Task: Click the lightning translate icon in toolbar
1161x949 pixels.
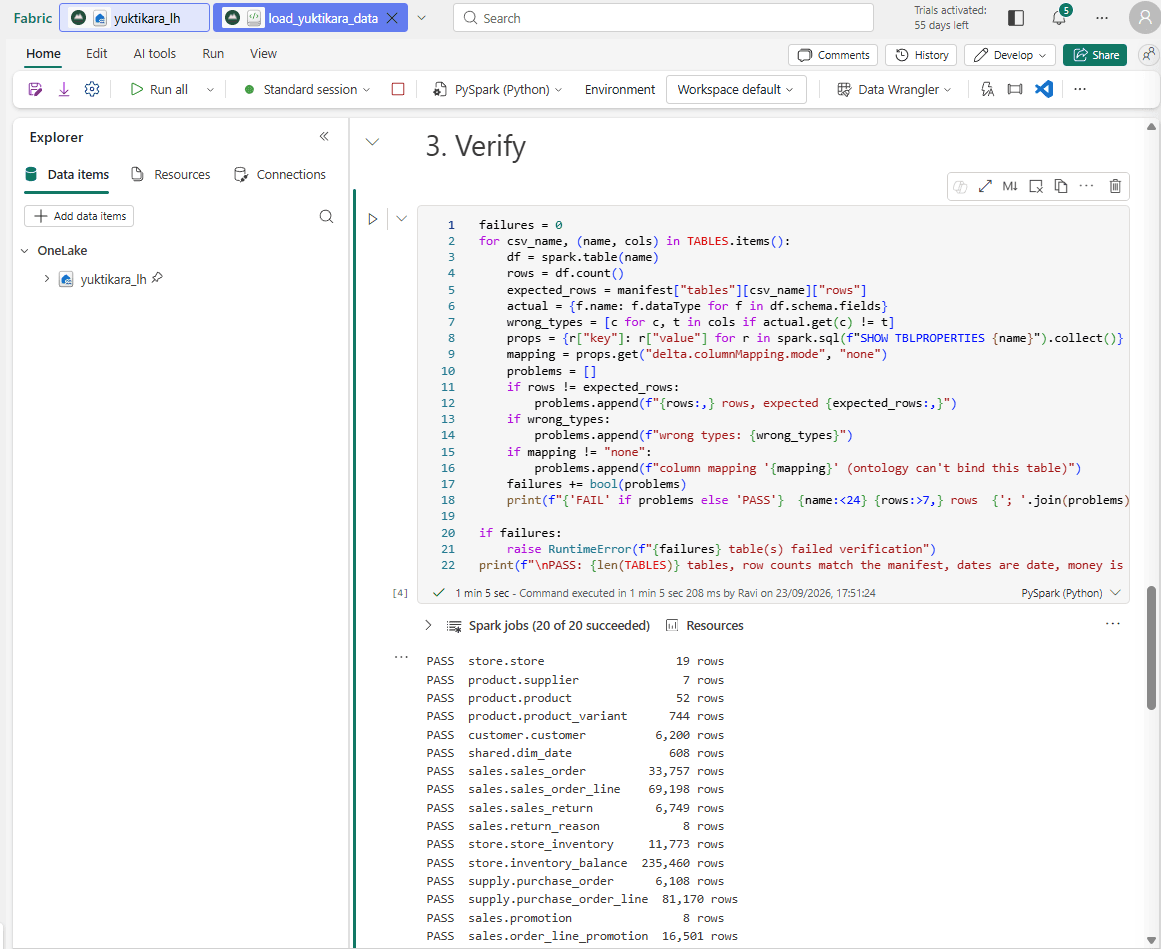Action: click(x=987, y=90)
